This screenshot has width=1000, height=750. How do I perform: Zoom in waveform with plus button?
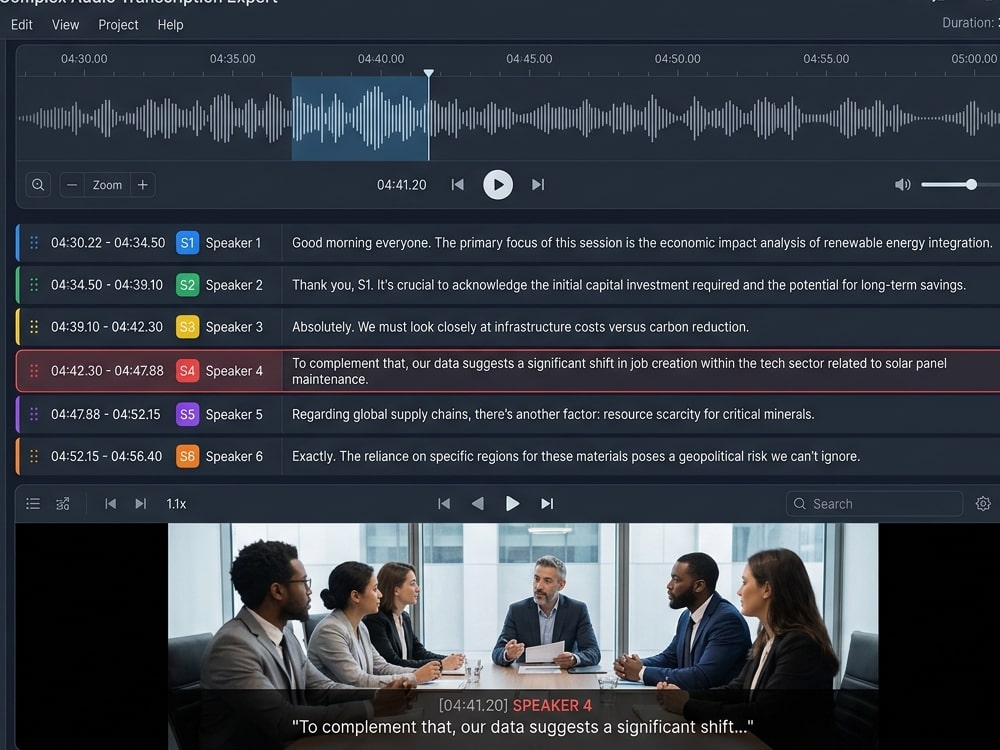[x=143, y=185]
